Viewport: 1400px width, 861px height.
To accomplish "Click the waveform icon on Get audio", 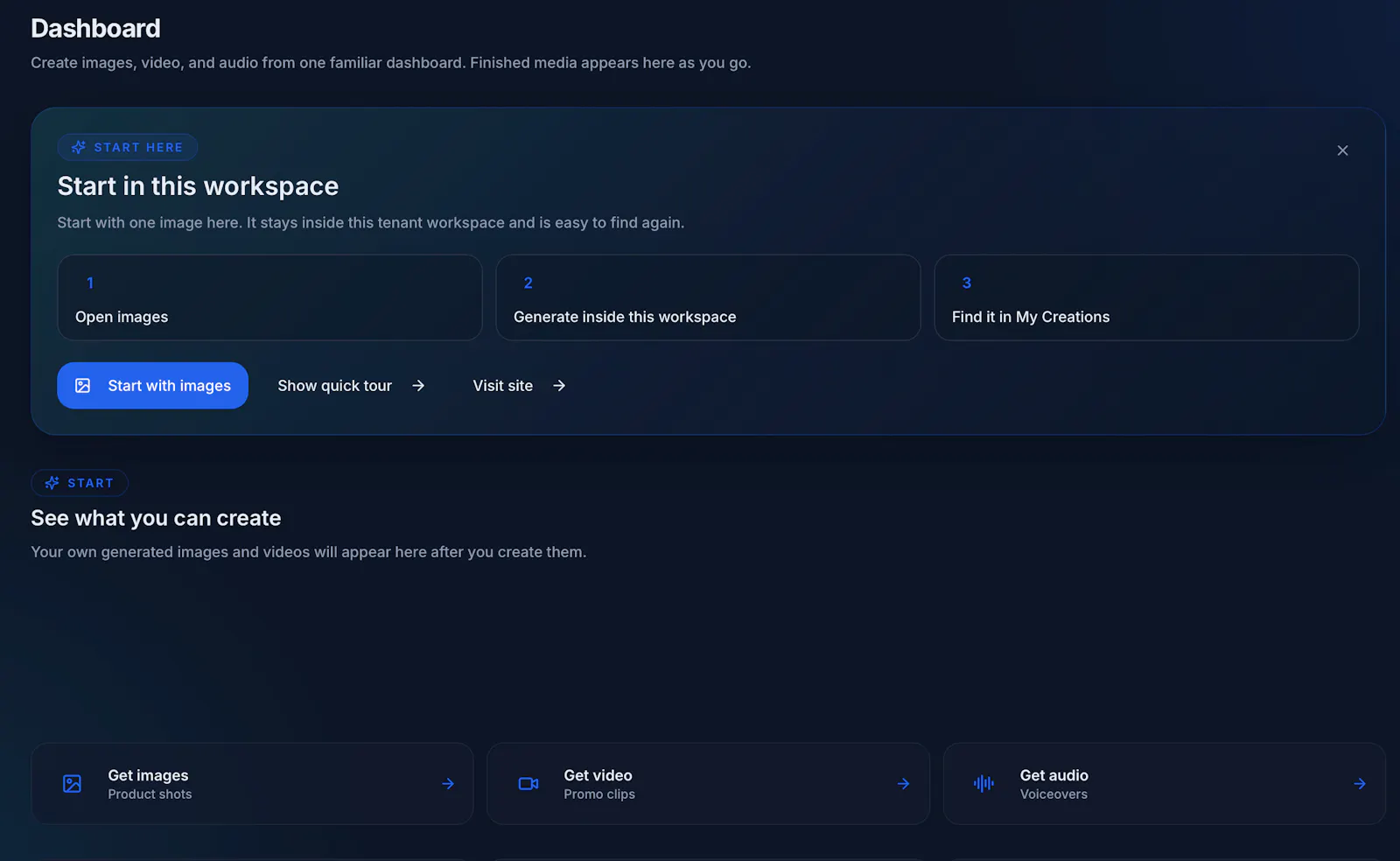I will pyautogui.click(x=984, y=784).
